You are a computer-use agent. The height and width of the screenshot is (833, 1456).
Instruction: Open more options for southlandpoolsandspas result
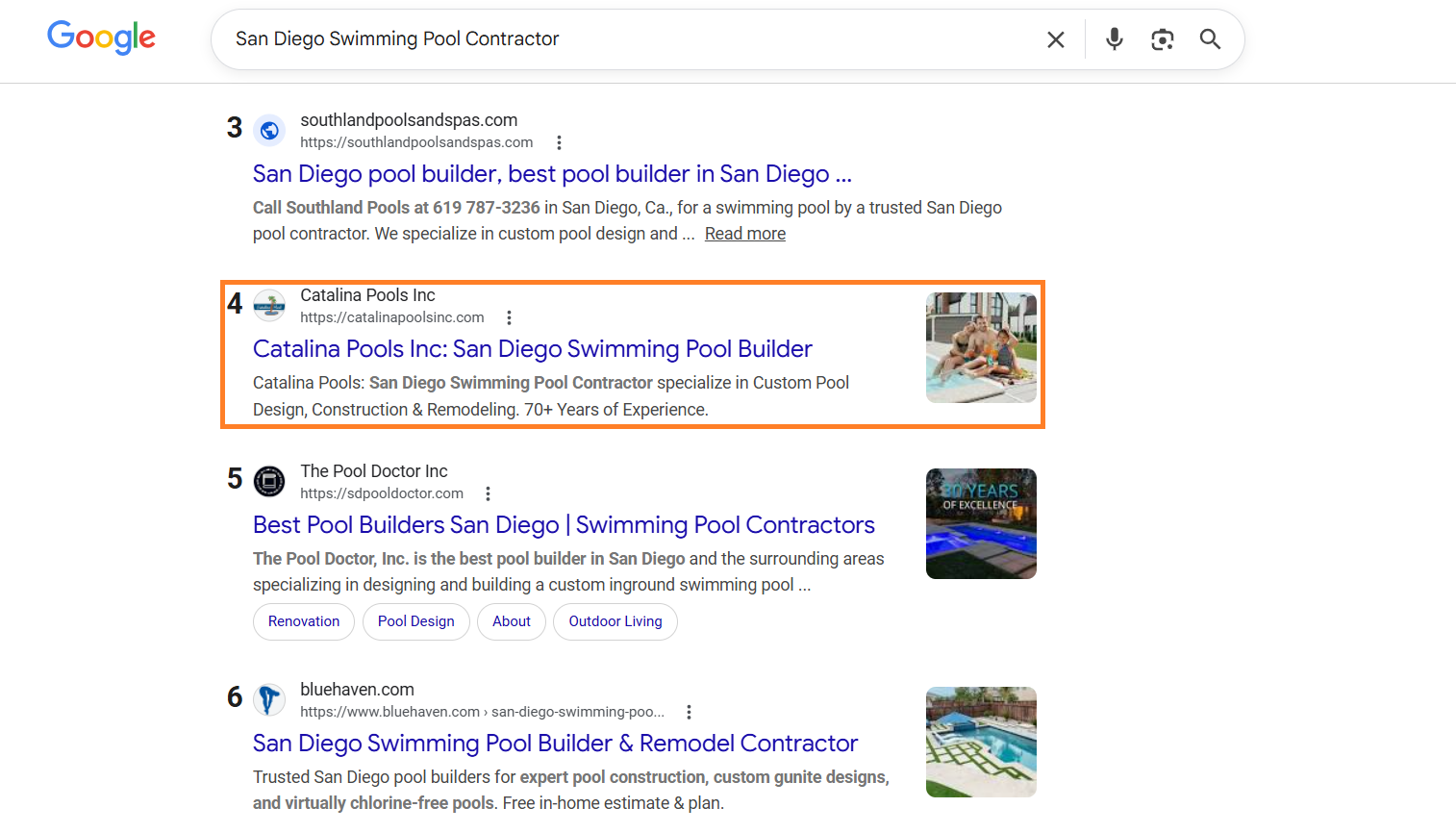point(559,142)
